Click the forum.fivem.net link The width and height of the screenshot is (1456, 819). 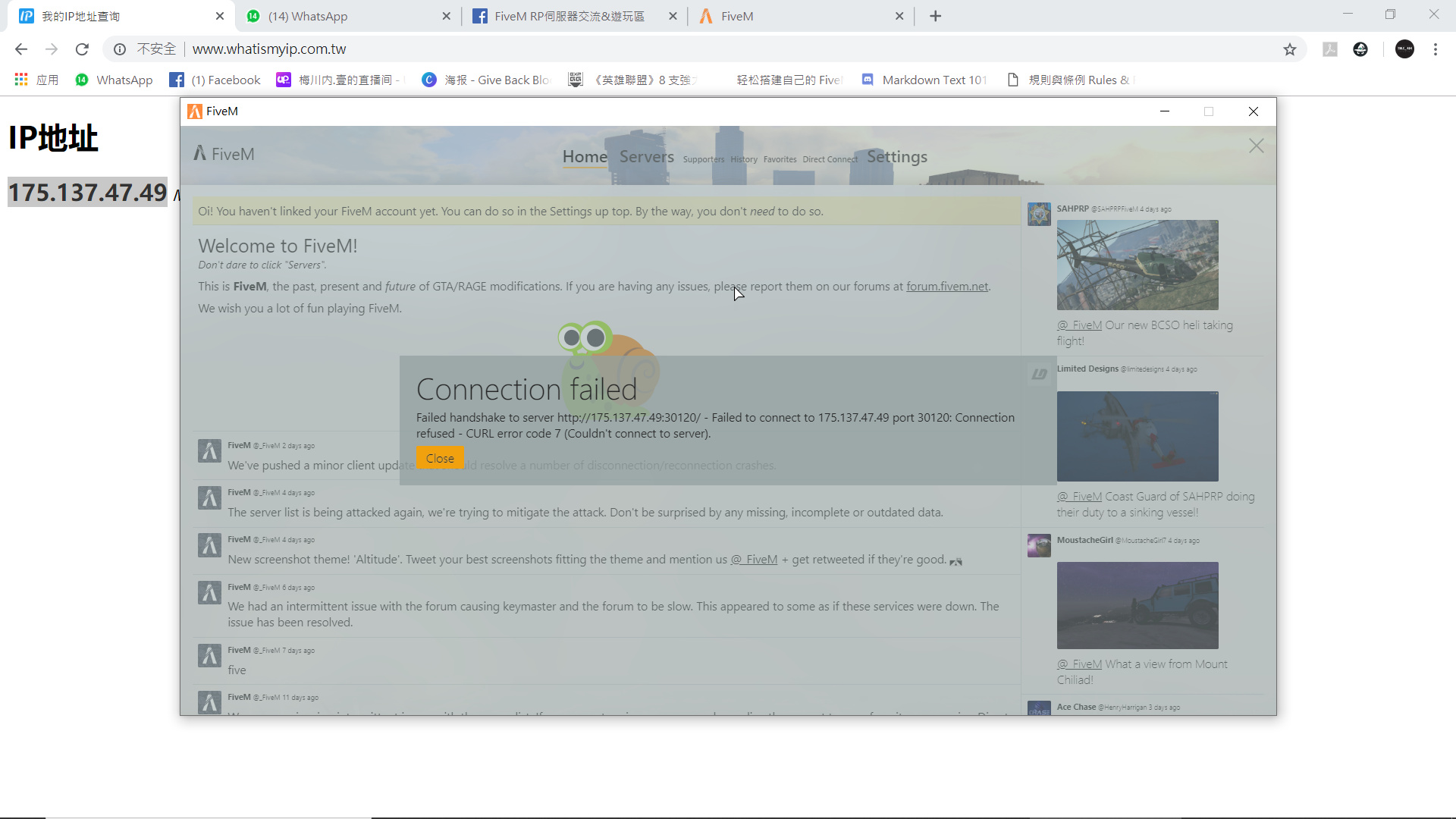(x=947, y=287)
